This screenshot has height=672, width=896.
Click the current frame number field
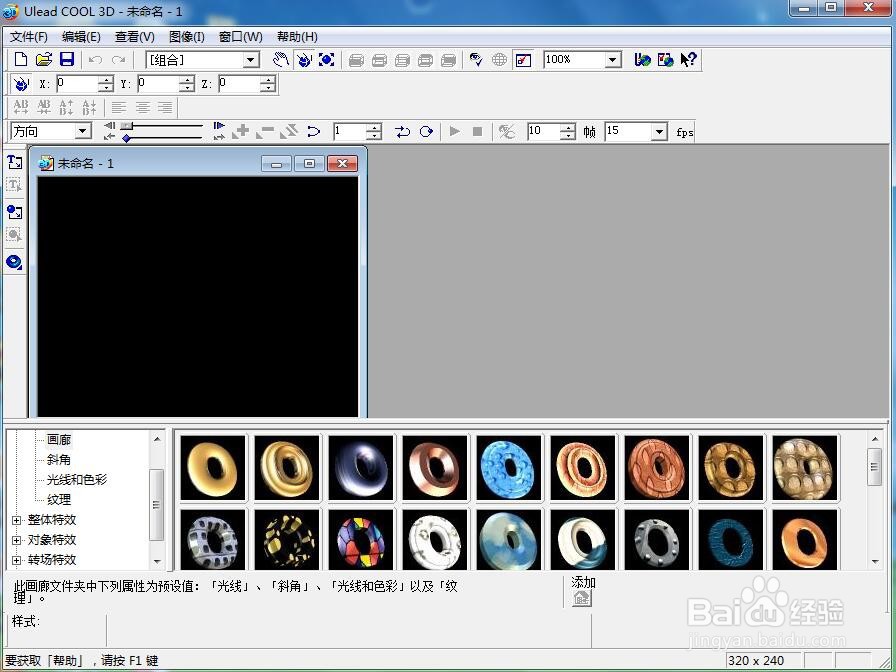350,132
